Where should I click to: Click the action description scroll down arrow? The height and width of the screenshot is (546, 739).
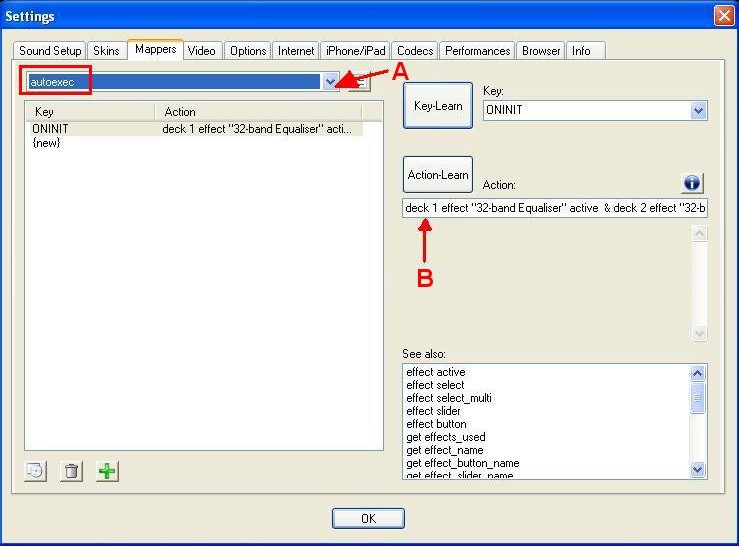coord(699,333)
